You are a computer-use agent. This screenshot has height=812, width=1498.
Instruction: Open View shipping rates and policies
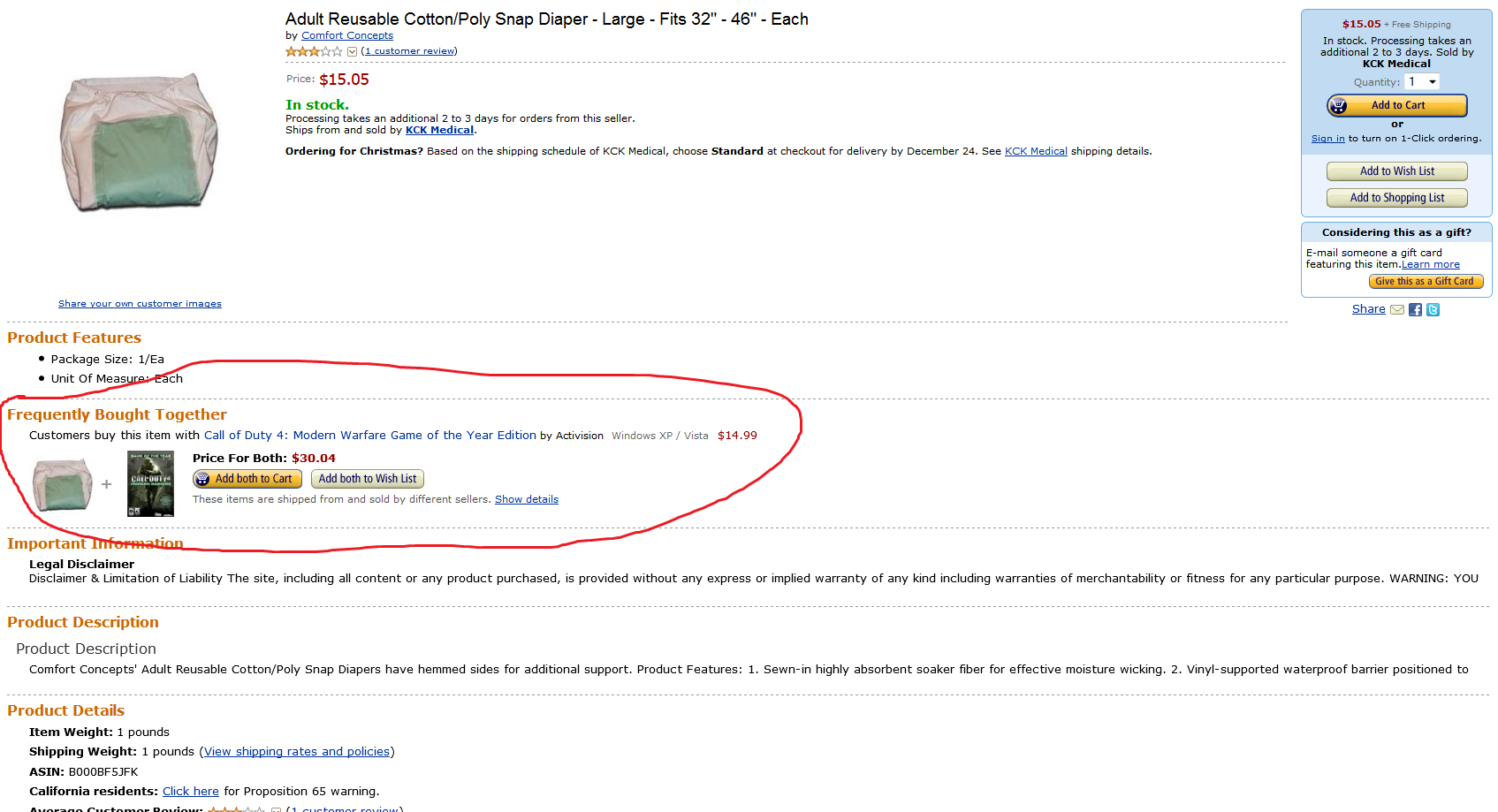(x=297, y=752)
